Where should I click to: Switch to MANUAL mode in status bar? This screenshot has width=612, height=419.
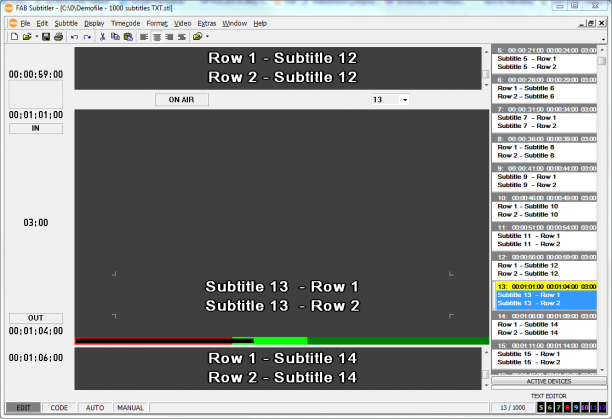coord(130,408)
